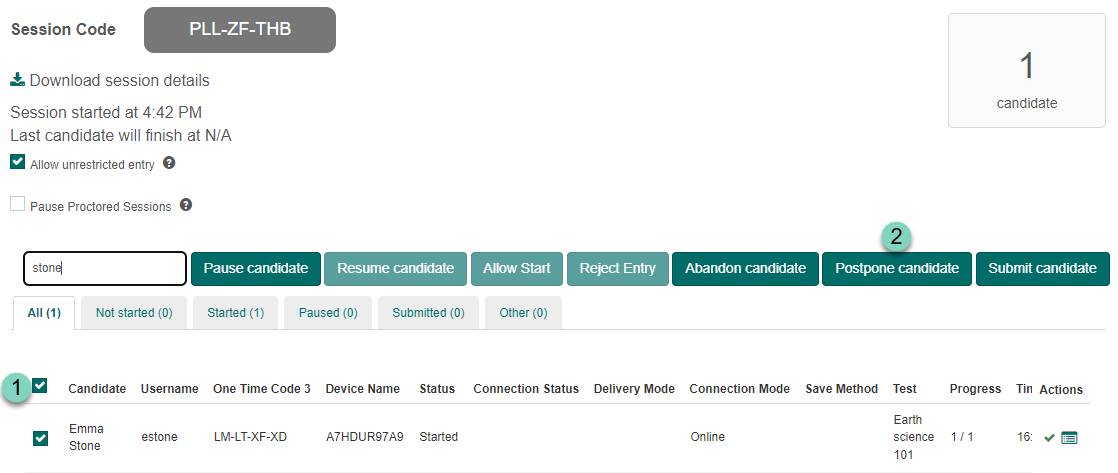The image size is (1118, 473).
Task: Click the green checkmark action icon
Action: [1049, 437]
